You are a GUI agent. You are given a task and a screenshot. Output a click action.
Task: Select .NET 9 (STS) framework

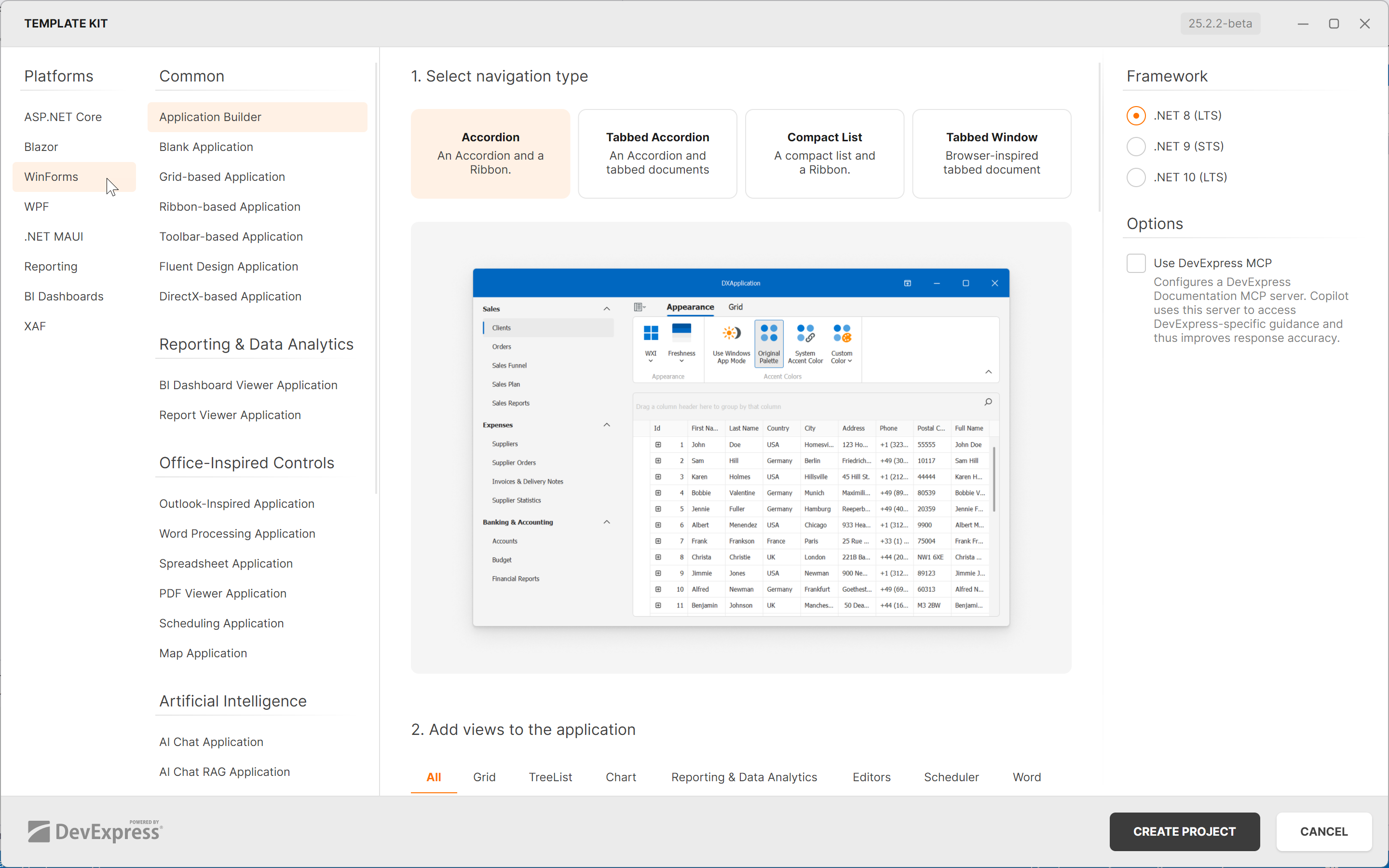coord(1136,147)
